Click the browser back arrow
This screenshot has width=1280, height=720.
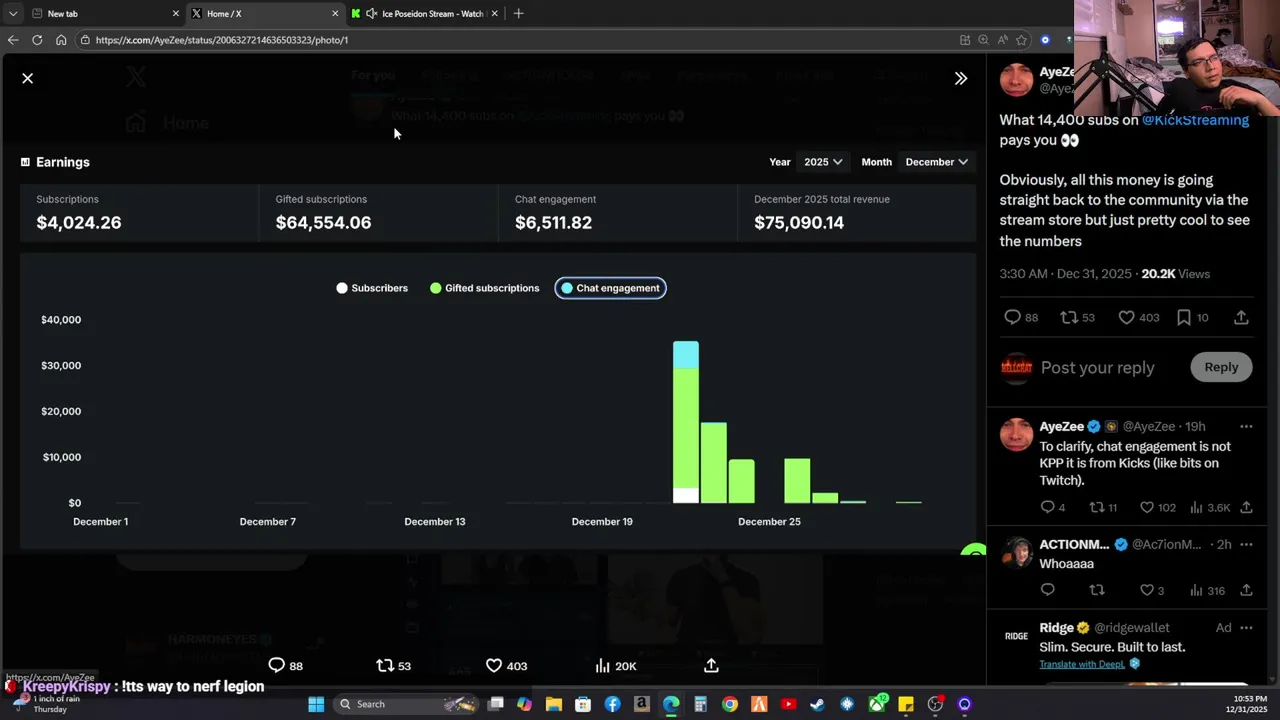12,40
